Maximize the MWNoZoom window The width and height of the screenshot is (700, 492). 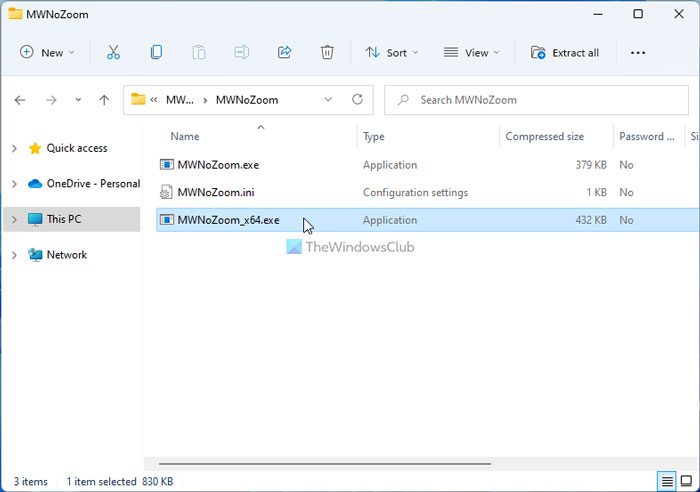click(638, 14)
